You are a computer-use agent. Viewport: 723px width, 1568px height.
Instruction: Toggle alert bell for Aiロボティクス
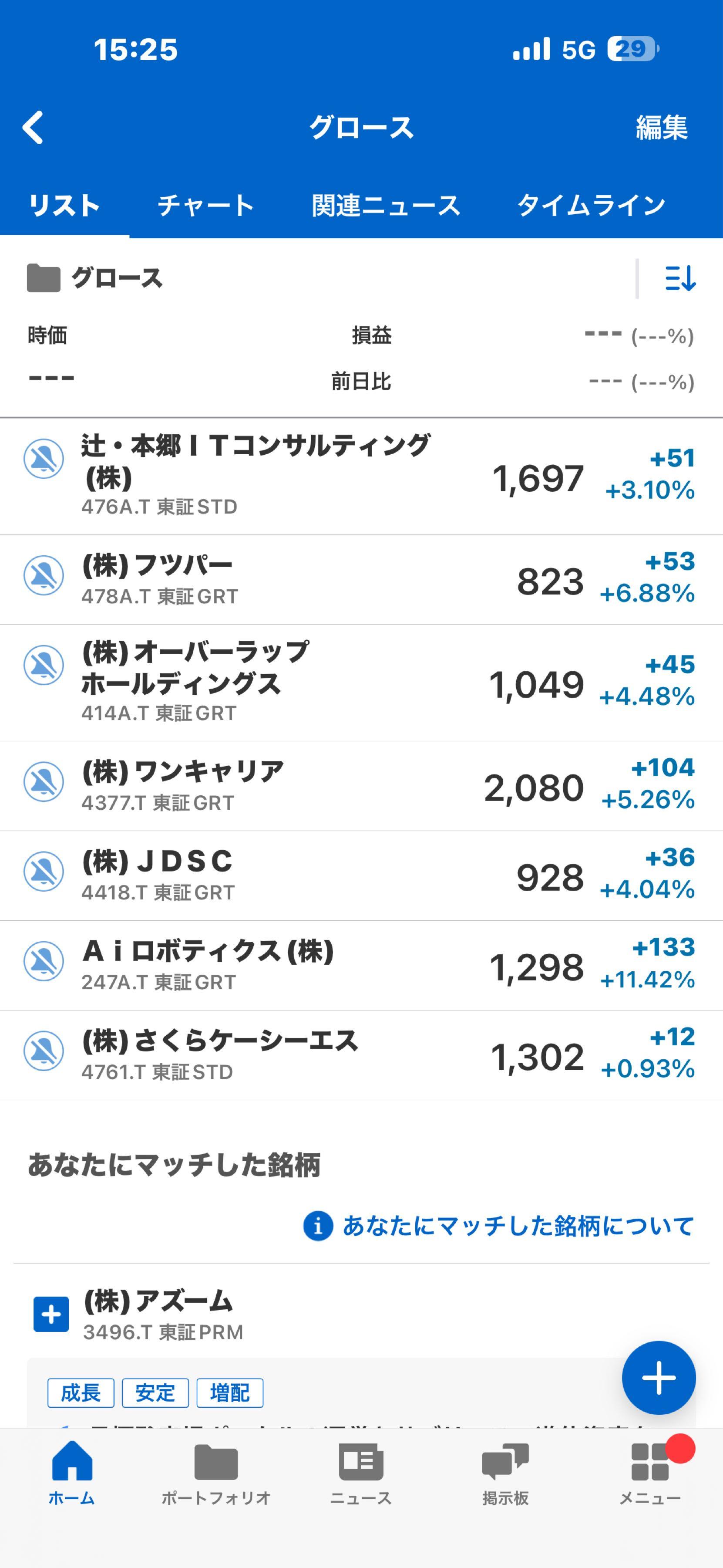(44, 961)
